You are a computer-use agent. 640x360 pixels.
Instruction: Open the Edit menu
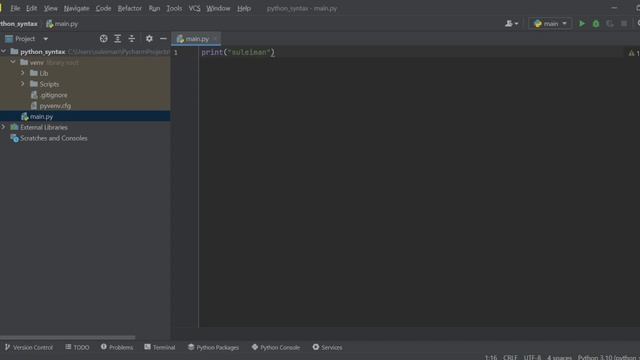point(31,8)
